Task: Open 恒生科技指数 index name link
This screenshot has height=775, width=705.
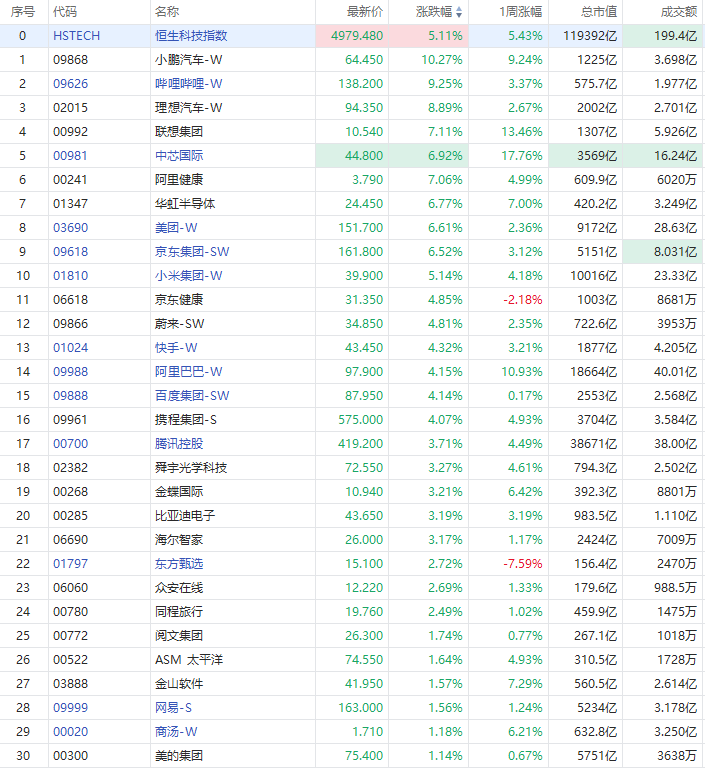Action: (191, 36)
